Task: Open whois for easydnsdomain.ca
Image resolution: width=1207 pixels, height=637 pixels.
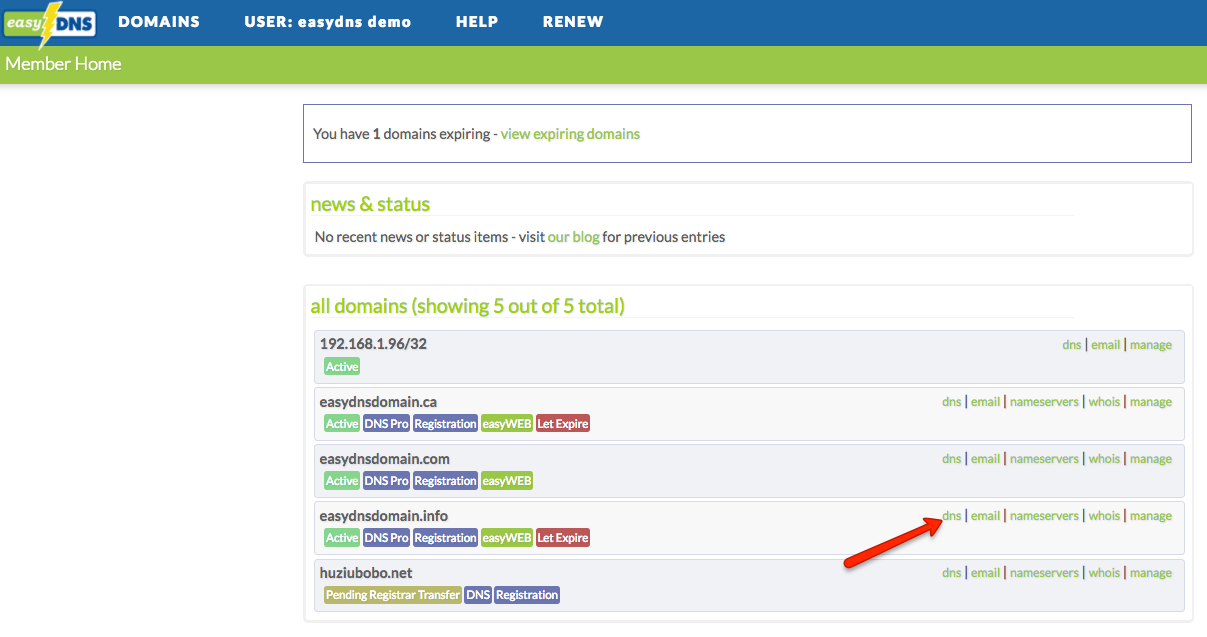Action: 1104,402
